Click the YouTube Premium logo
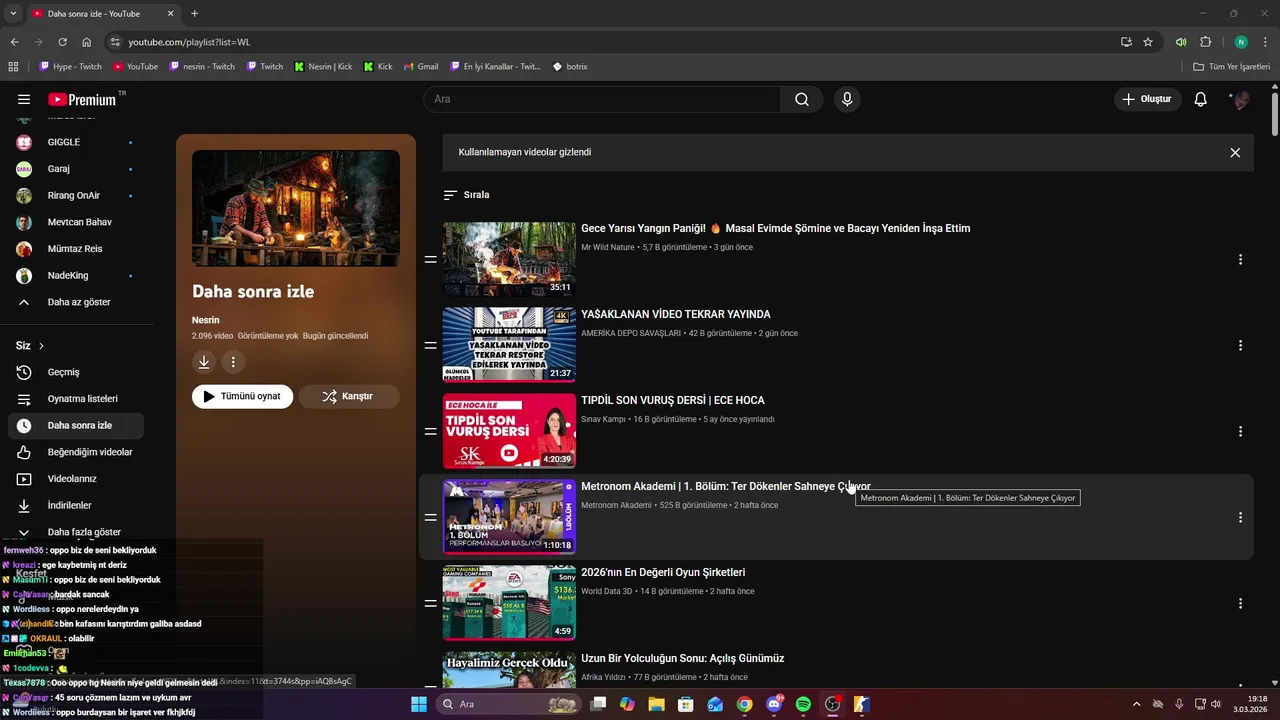 (x=84, y=99)
